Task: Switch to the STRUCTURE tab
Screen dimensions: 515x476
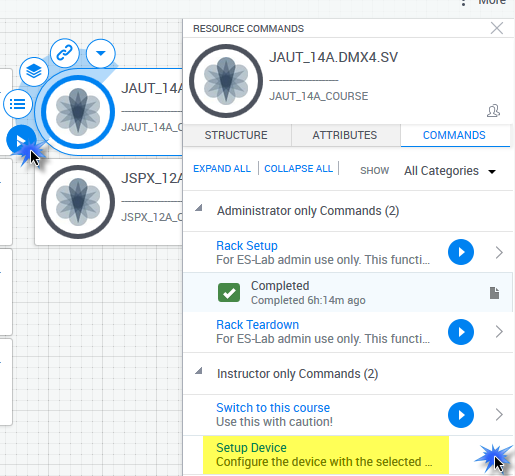Action: pyautogui.click(x=236, y=135)
